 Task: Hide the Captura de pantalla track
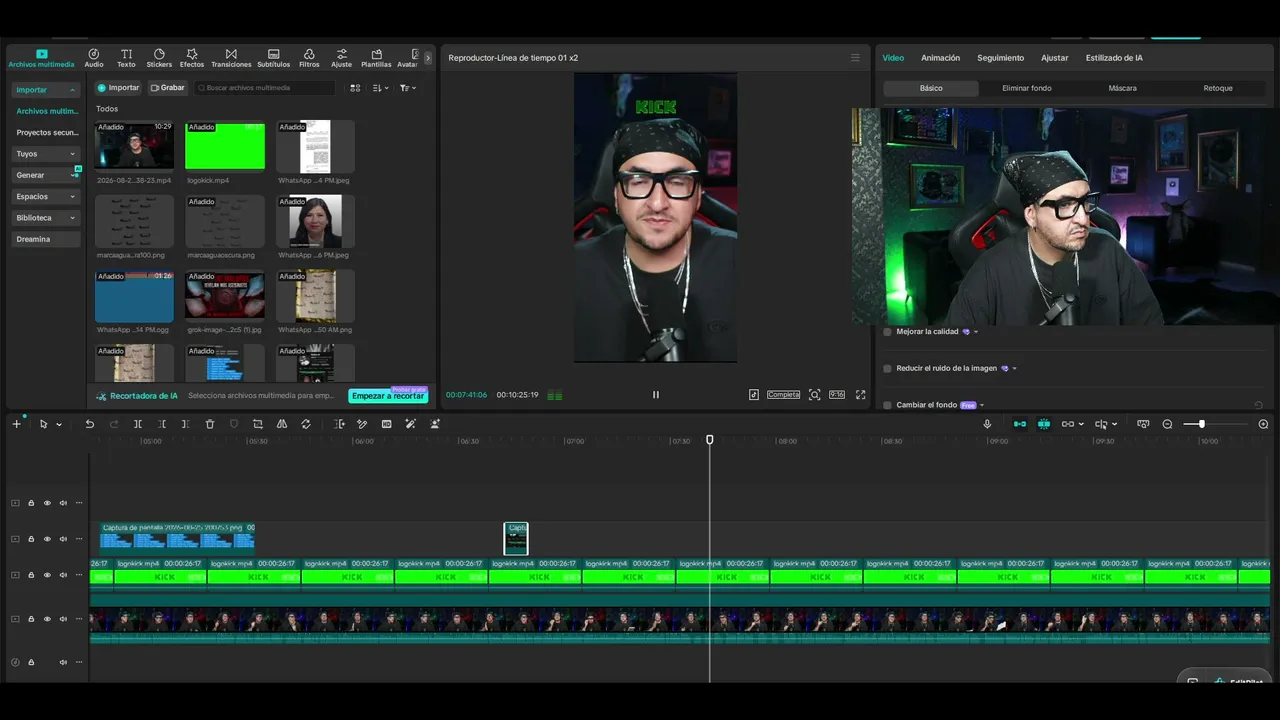pos(47,539)
